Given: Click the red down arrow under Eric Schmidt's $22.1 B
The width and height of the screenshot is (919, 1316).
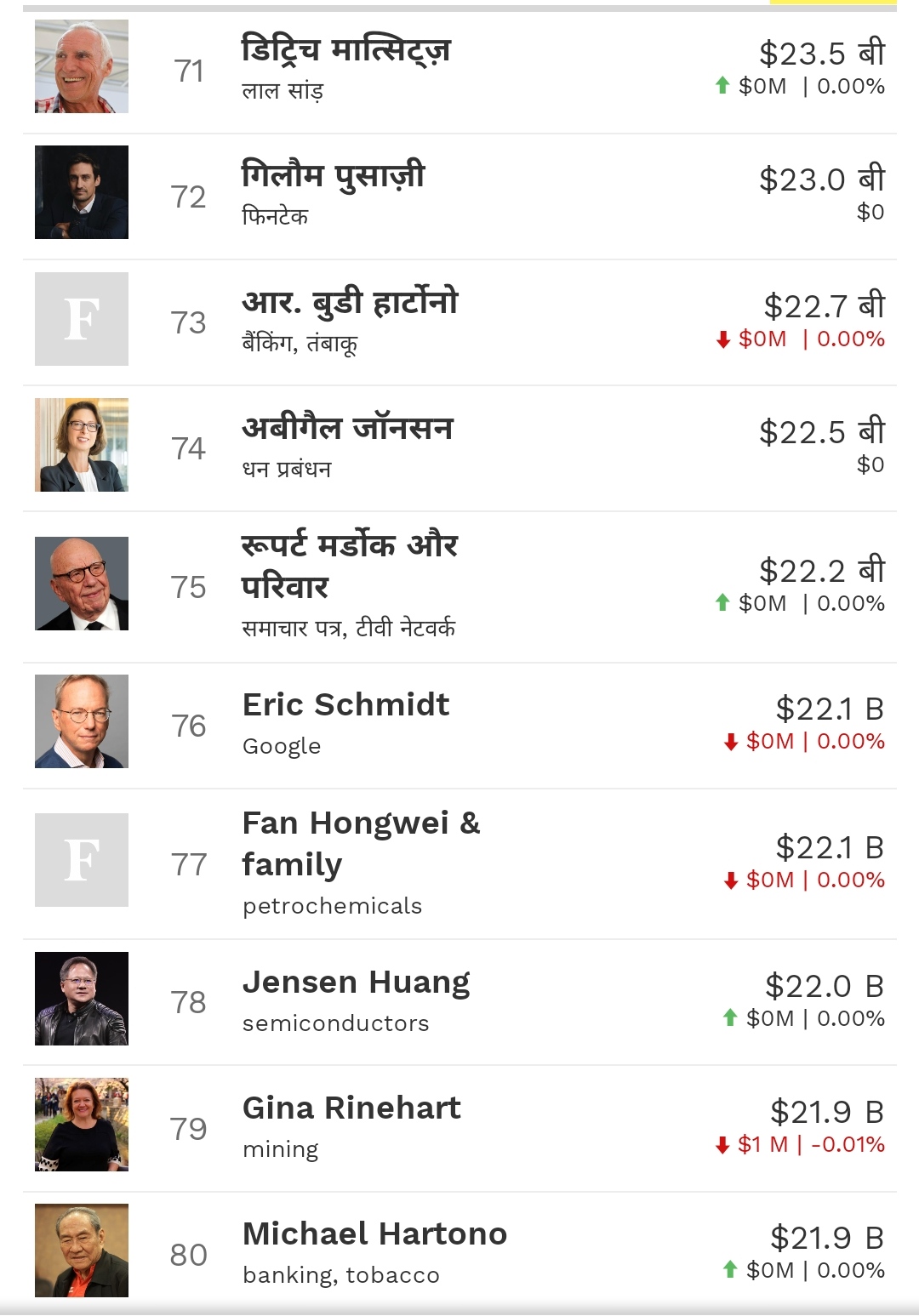Looking at the screenshot, I should (730, 742).
